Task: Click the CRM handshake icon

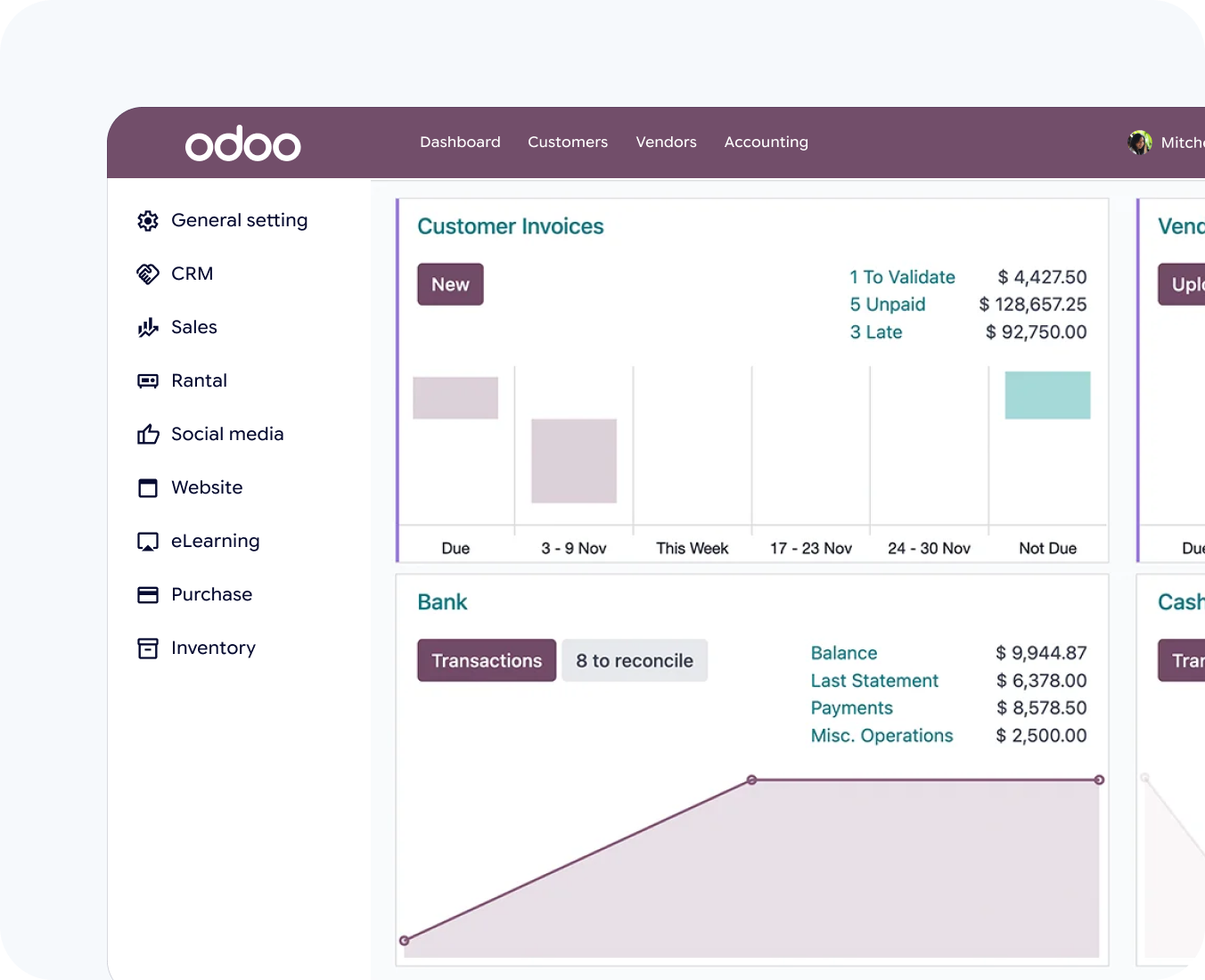Action: click(148, 274)
